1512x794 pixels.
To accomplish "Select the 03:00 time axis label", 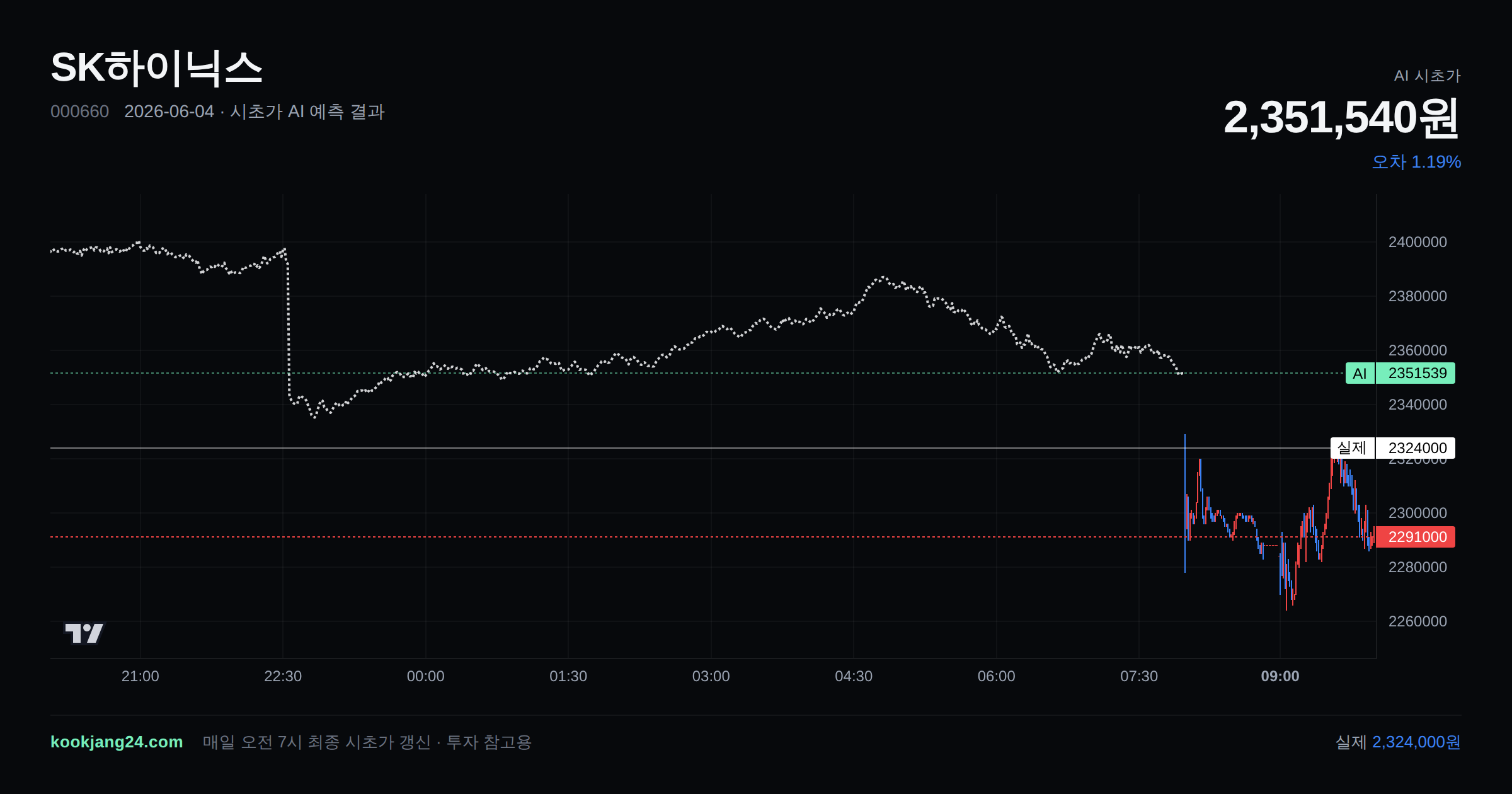I will tap(711, 676).
